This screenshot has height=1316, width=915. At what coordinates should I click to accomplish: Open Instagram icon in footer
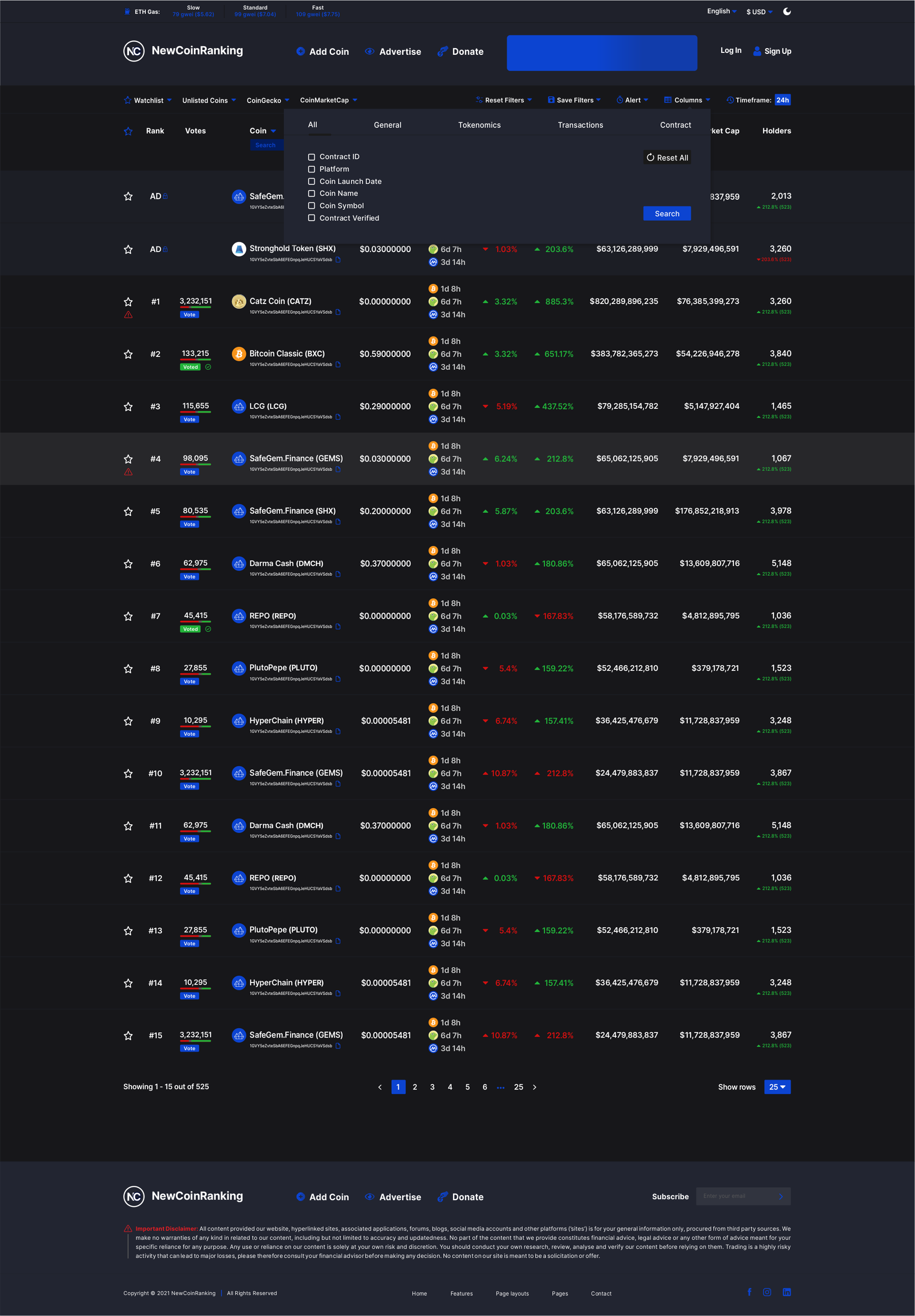point(767,1292)
